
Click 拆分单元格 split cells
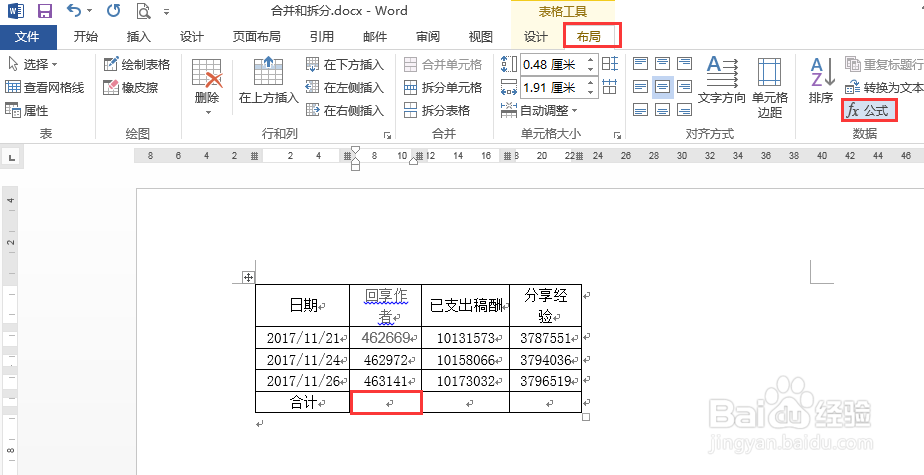[443, 88]
